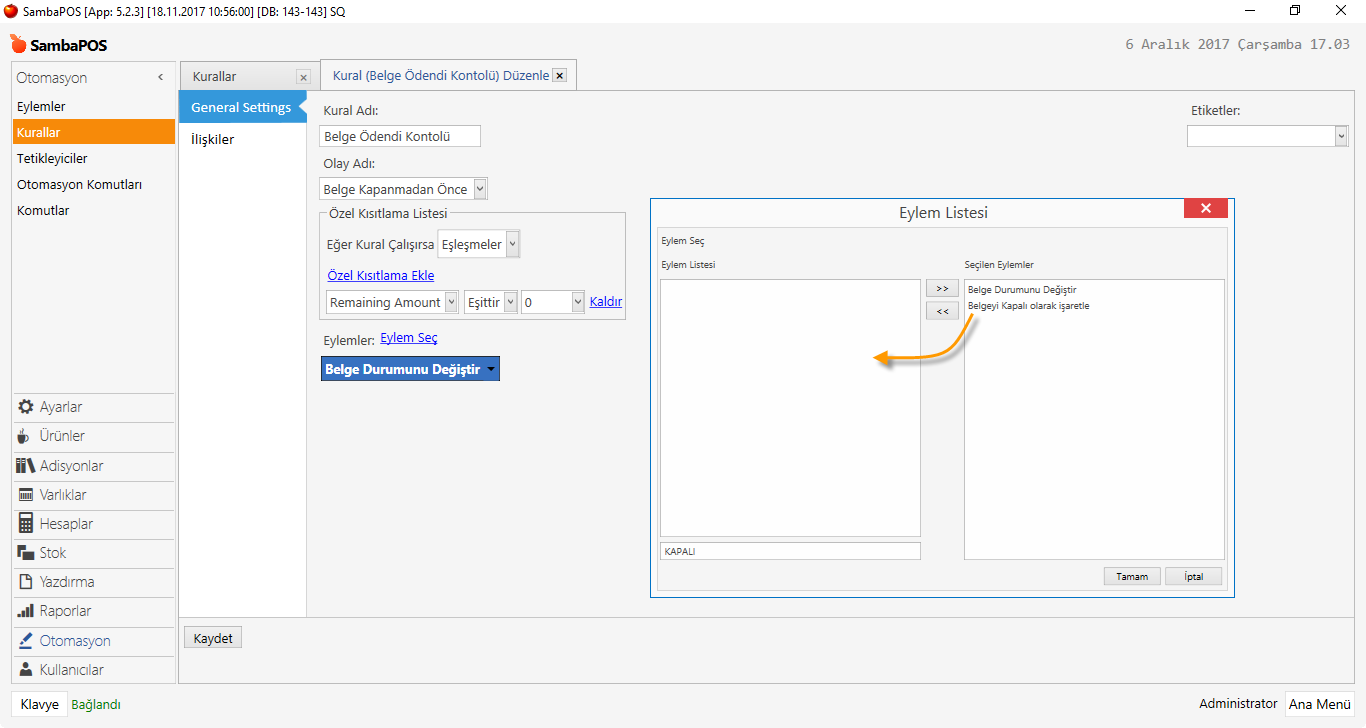The width and height of the screenshot is (1366, 728).
Task: Click the KAPALI search field
Action: (790, 551)
